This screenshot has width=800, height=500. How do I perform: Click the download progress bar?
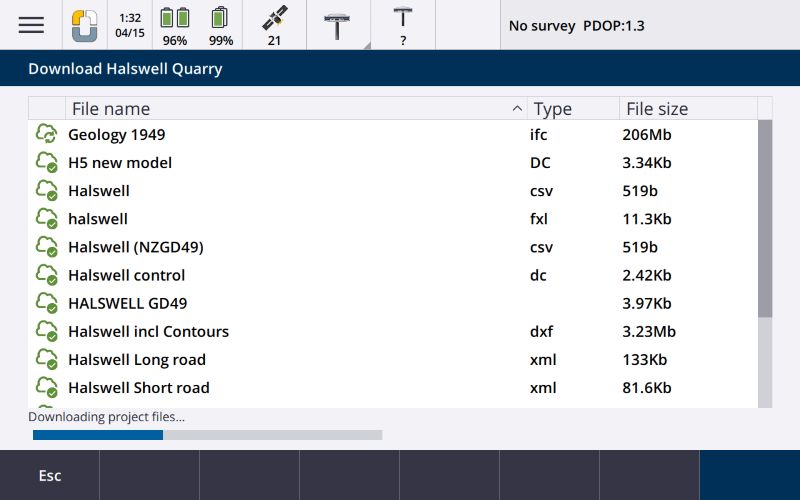point(207,435)
